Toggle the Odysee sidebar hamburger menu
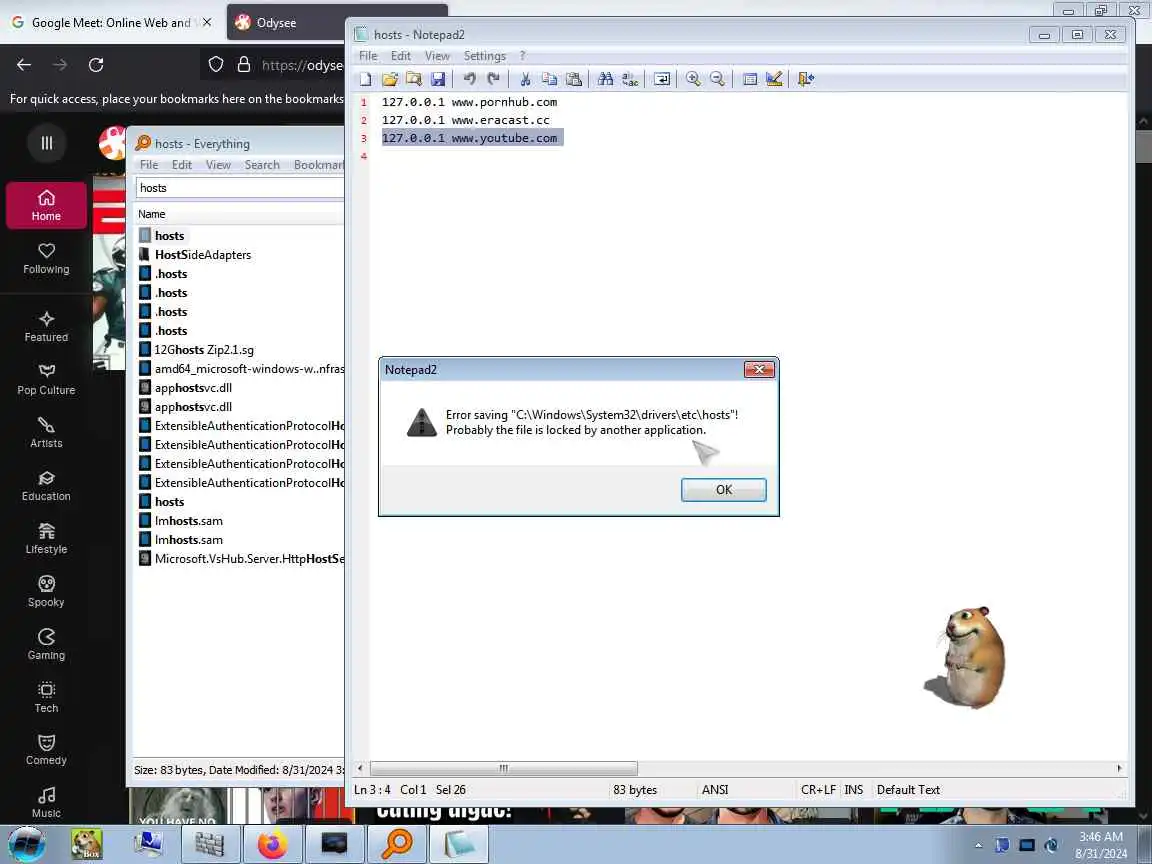 (46, 143)
